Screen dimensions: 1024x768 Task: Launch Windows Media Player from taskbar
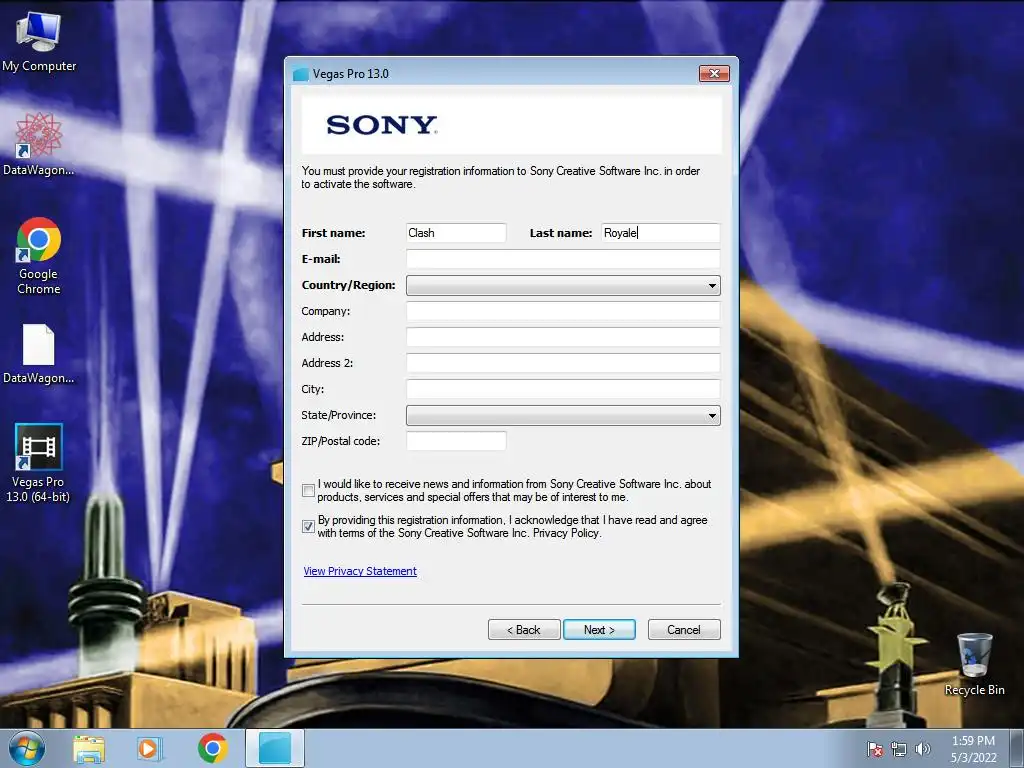click(x=149, y=748)
